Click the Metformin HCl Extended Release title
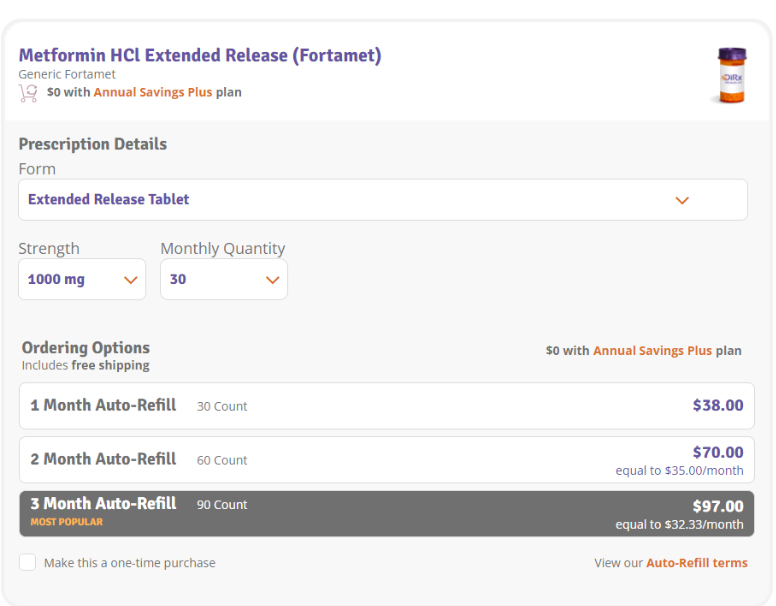 [x=200, y=55]
